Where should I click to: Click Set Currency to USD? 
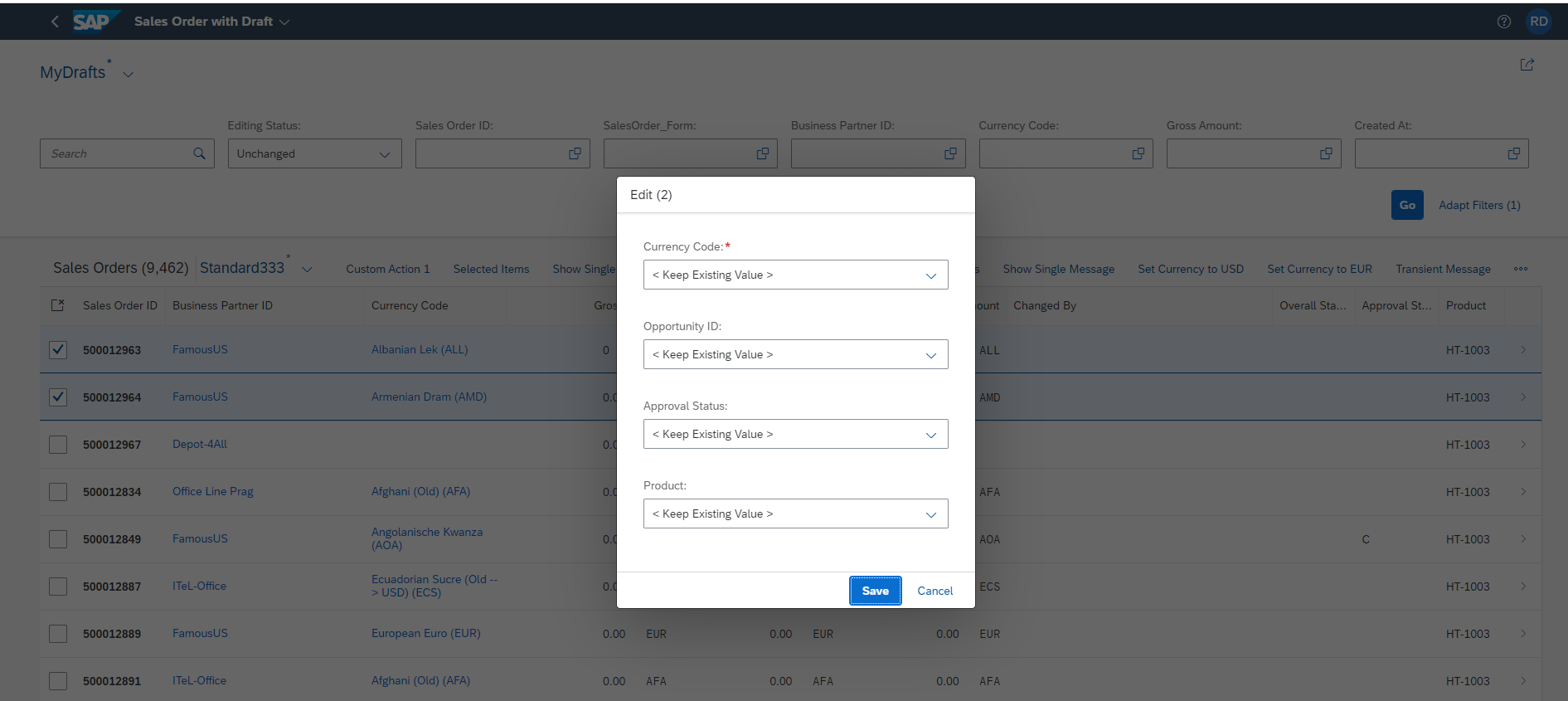(1191, 269)
